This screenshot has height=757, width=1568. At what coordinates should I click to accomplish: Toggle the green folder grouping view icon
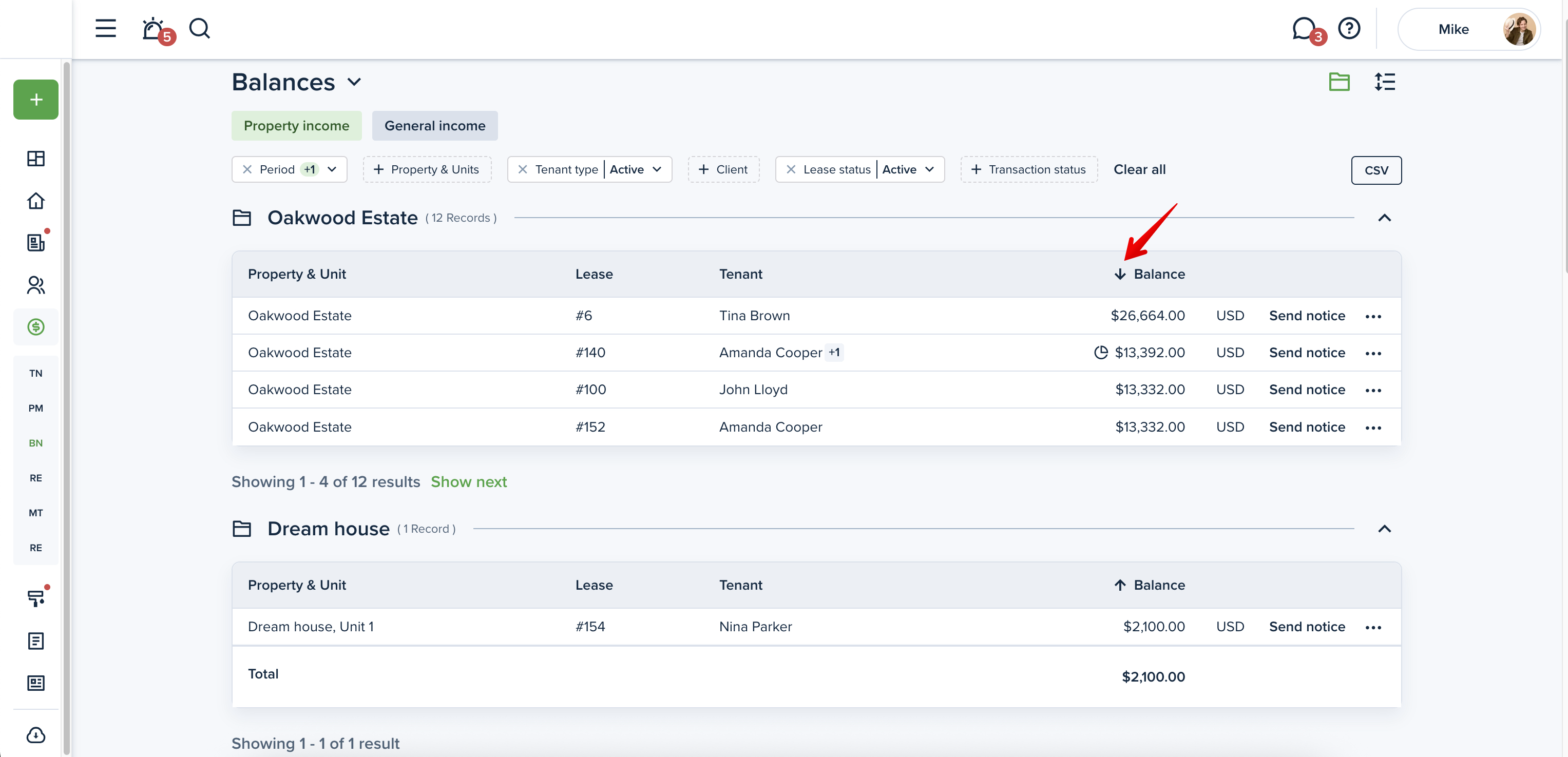1339,82
